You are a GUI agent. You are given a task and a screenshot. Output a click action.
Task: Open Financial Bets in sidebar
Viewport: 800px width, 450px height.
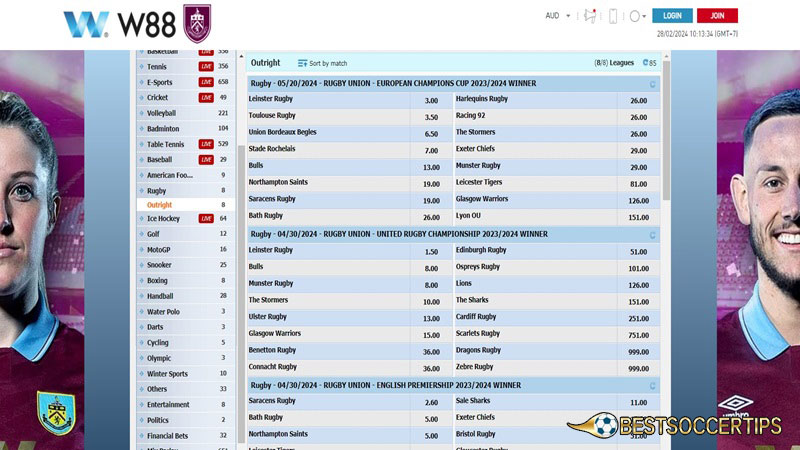click(x=167, y=436)
